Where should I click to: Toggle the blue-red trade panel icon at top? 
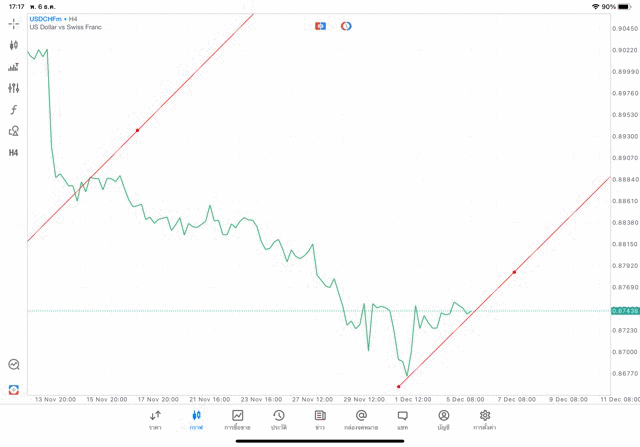click(x=320, y=25)
